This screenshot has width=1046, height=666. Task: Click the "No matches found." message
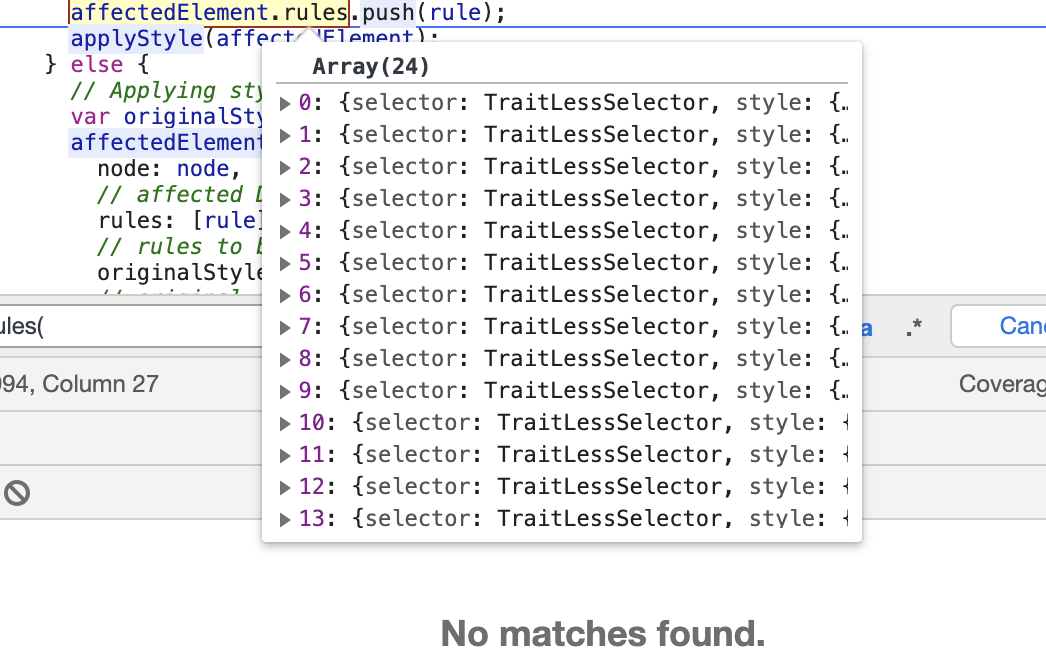click(x=603, y=634)
